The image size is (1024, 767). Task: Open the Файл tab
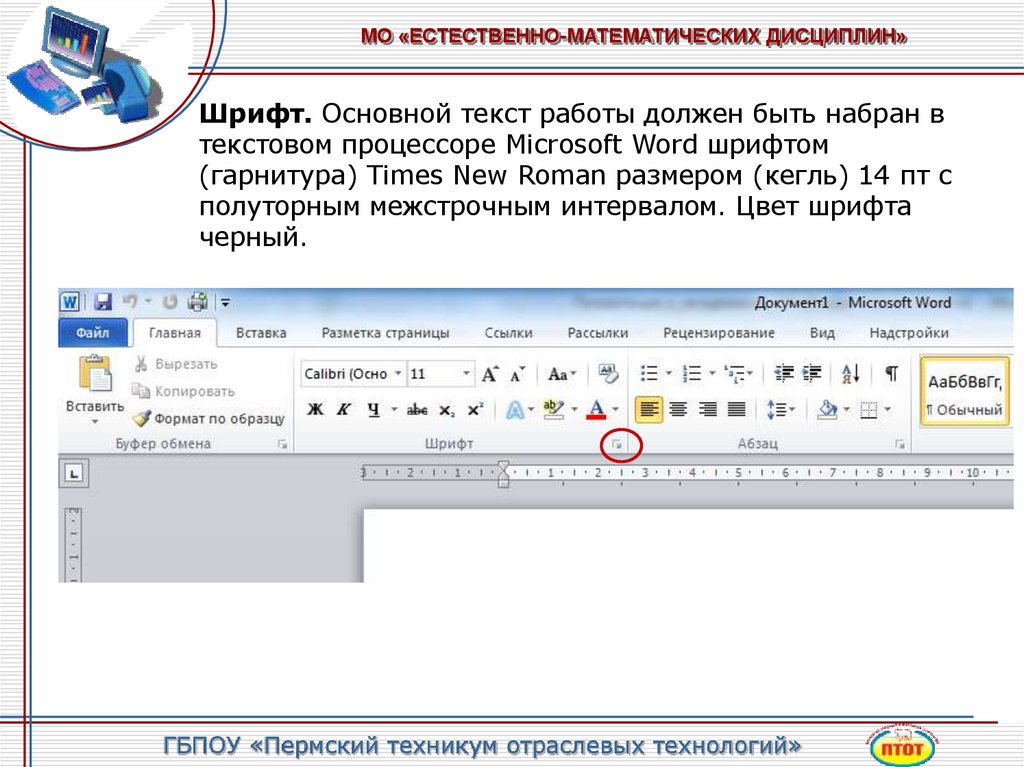point(92,333)
